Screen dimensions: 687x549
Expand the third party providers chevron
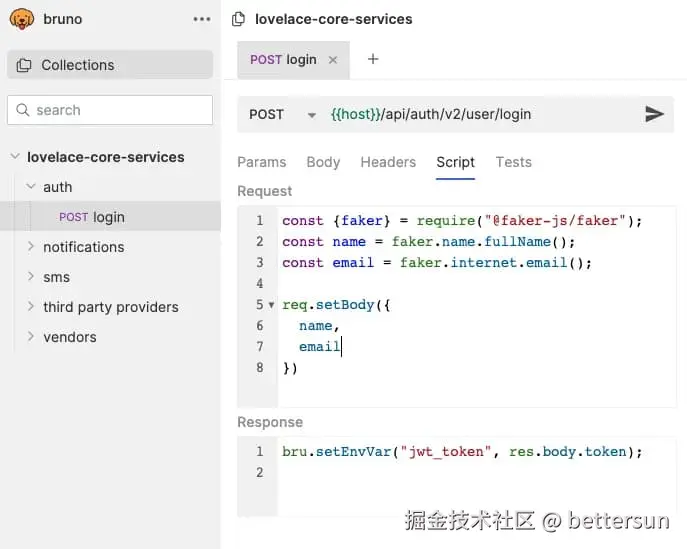(x=31, y=306)
